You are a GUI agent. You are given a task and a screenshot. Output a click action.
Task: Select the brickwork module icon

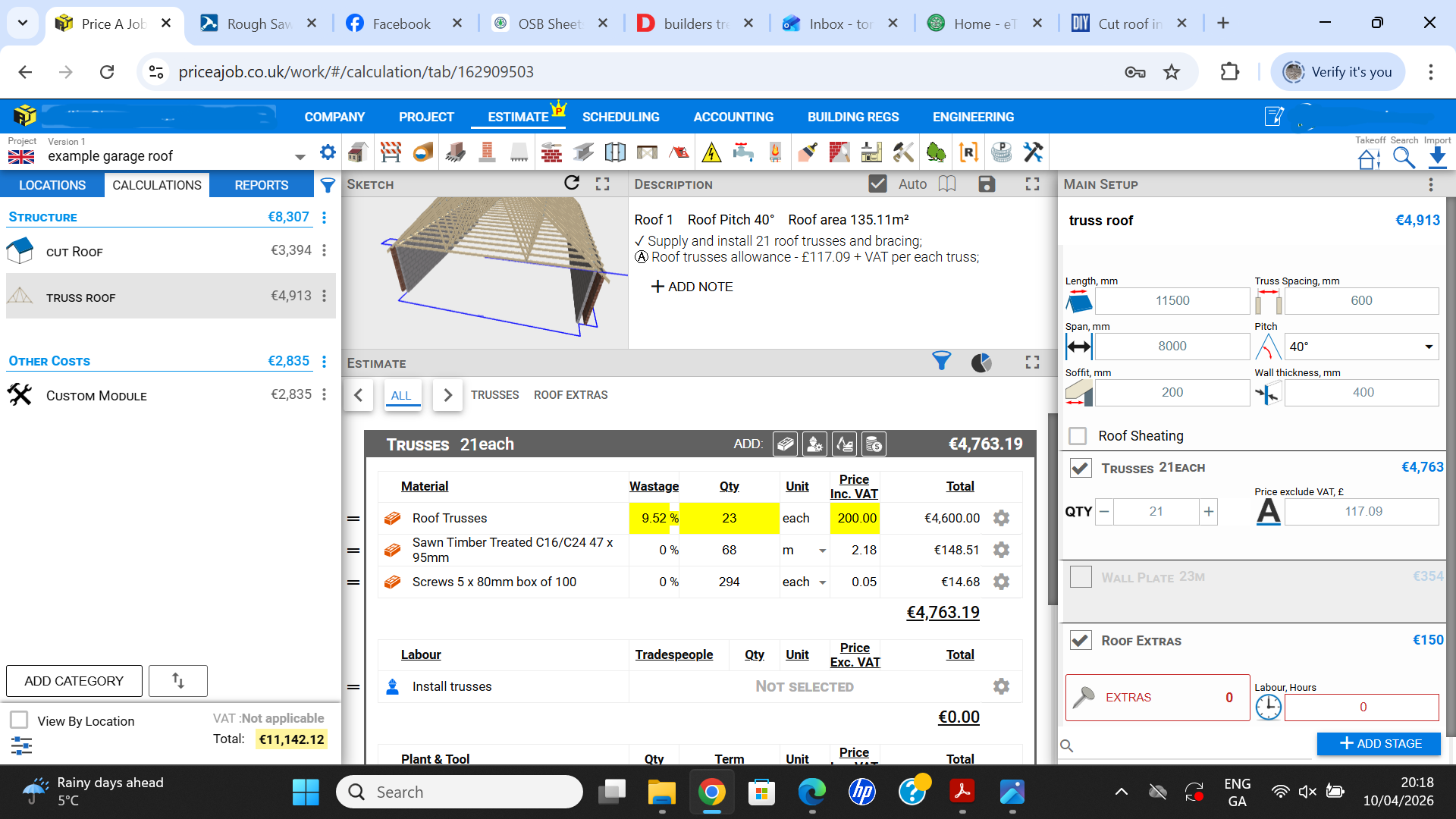point(551,152)
